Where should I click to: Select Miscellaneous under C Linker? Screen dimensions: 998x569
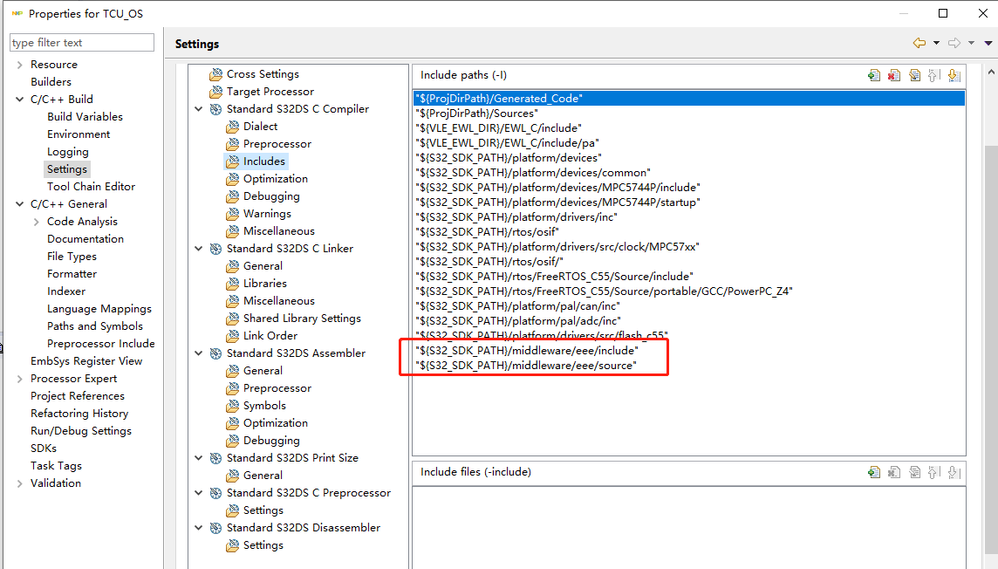coord(279,300)
